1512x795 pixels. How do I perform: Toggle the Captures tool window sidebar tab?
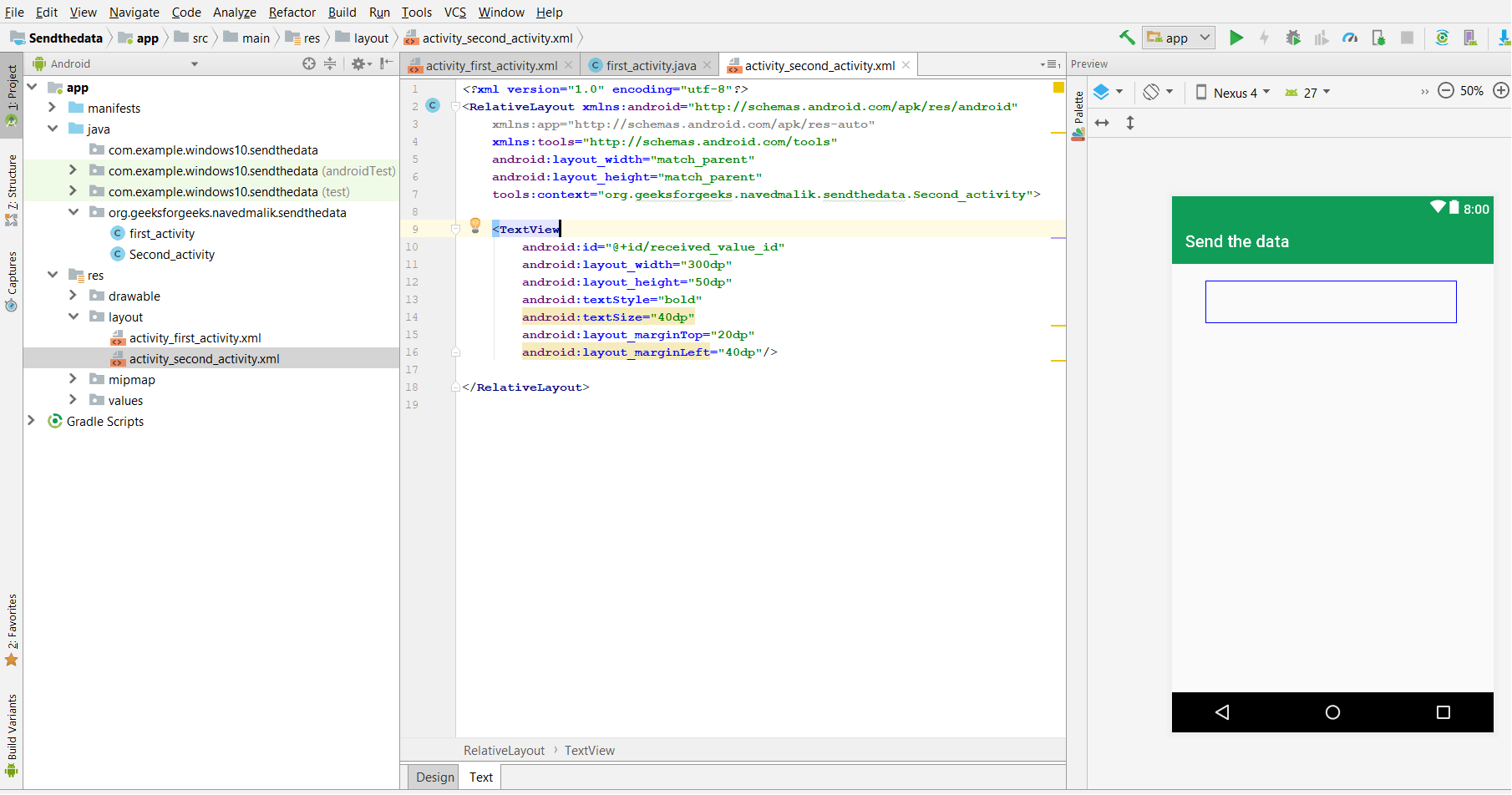point(12,281)
